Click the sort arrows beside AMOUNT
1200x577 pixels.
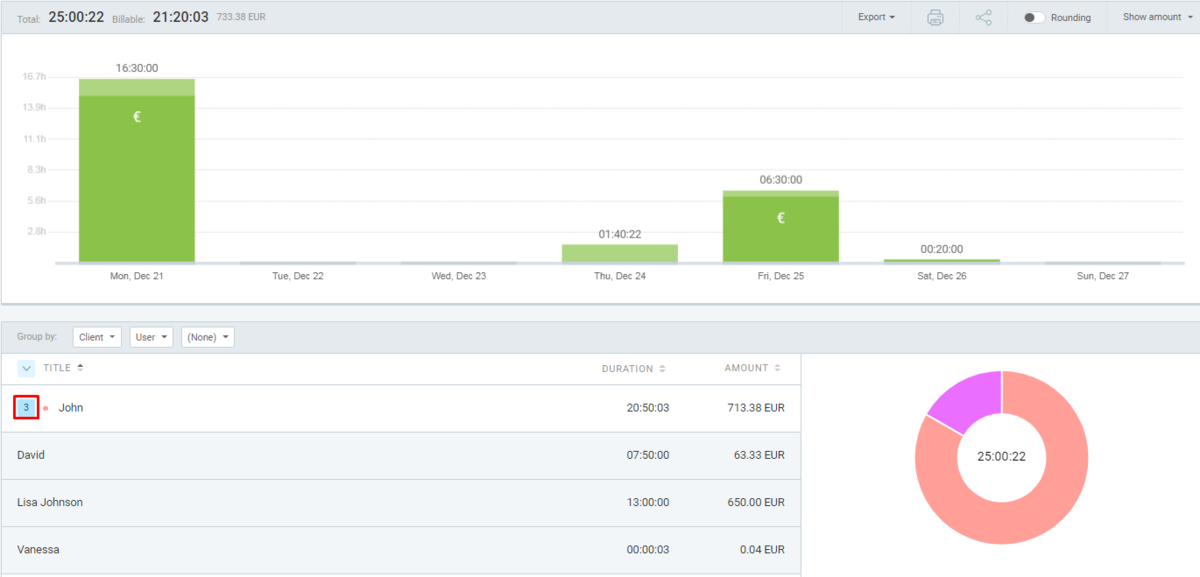778,369
